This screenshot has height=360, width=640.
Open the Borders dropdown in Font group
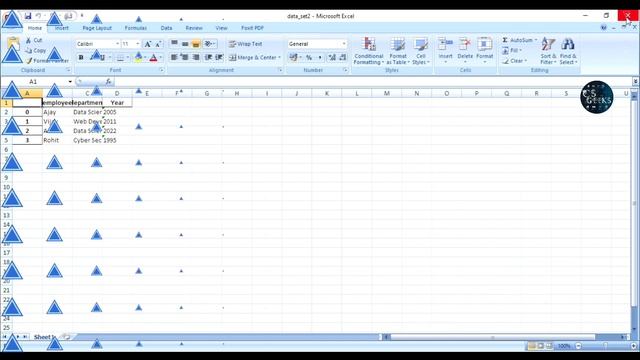click(x=127, y=58)
